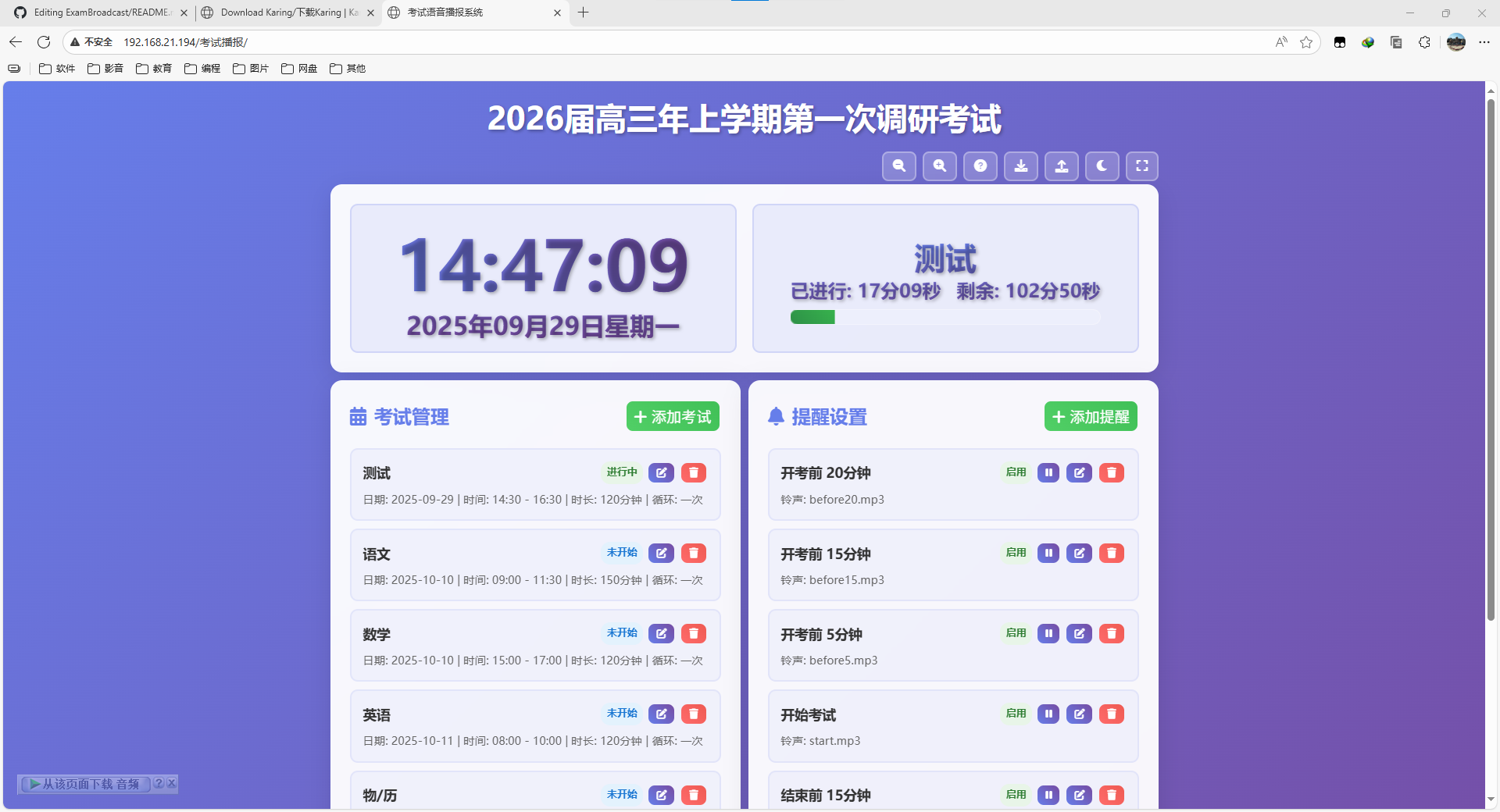Pause the 开始考试 reminder
Viewport: 1500px width, 812px height.
click(x=1048, y=714)
